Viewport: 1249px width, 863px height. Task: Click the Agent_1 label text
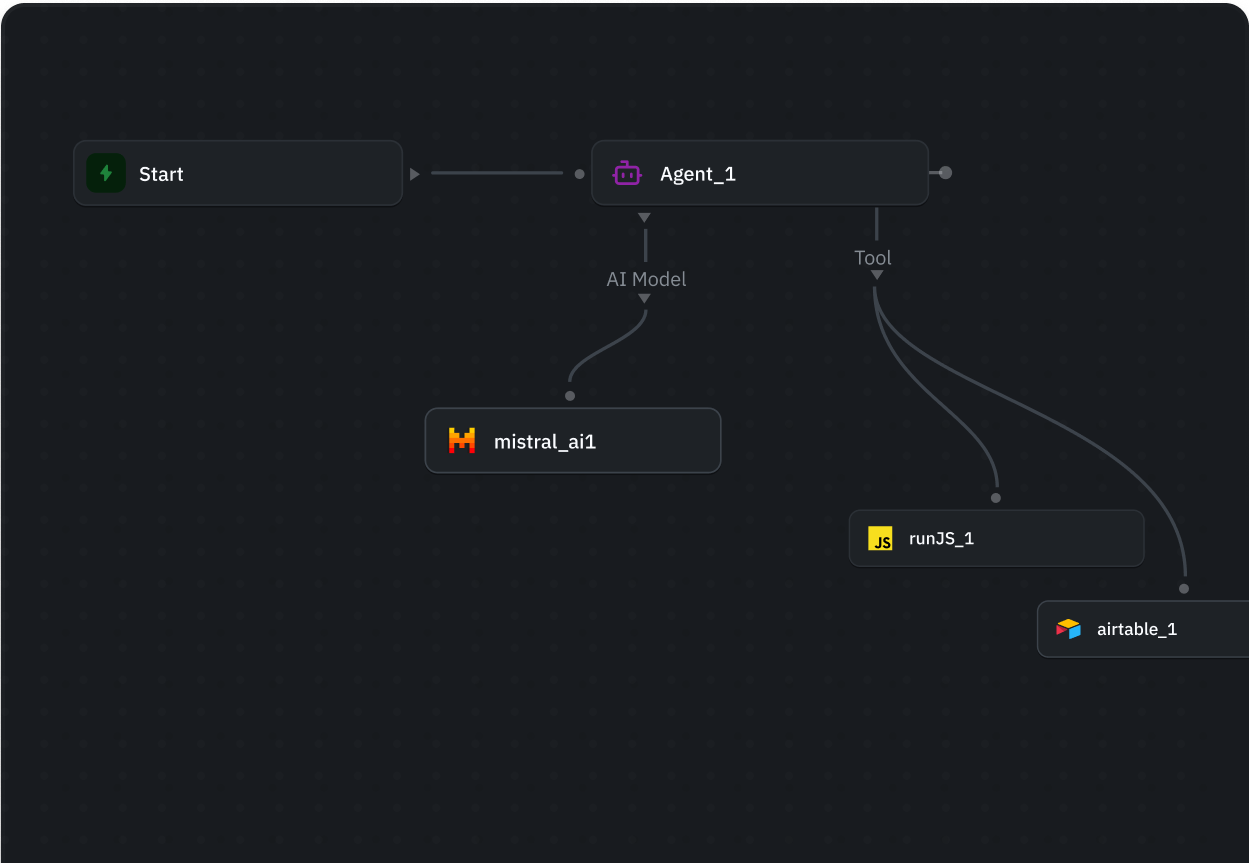click(698, 174)
